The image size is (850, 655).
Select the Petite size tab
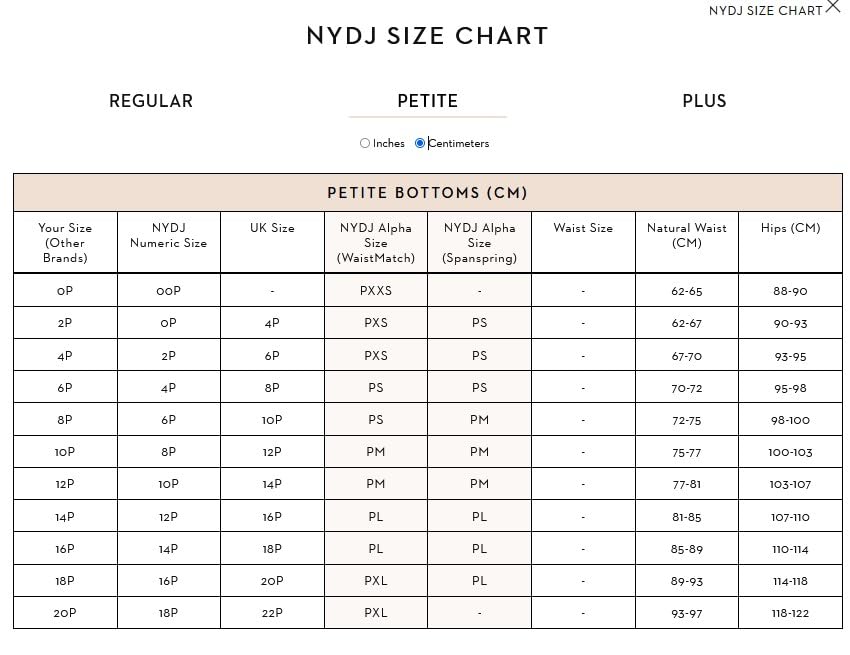pyautogui.click(x=427, y=101)
